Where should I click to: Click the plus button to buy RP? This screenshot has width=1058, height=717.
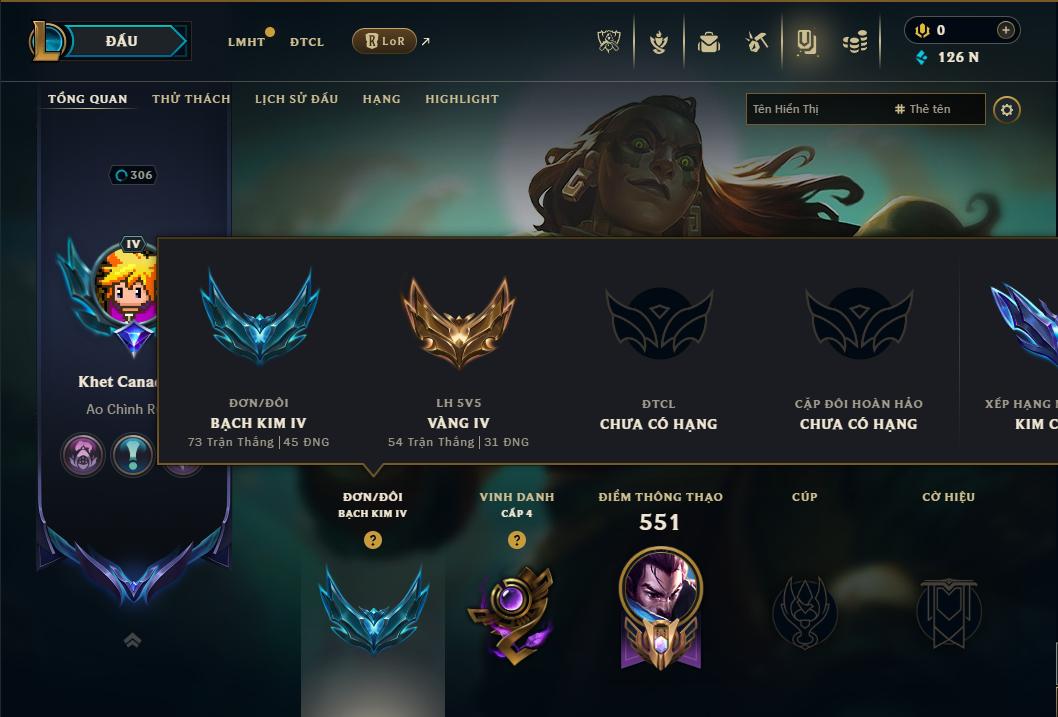click(x=1005, y=30)
